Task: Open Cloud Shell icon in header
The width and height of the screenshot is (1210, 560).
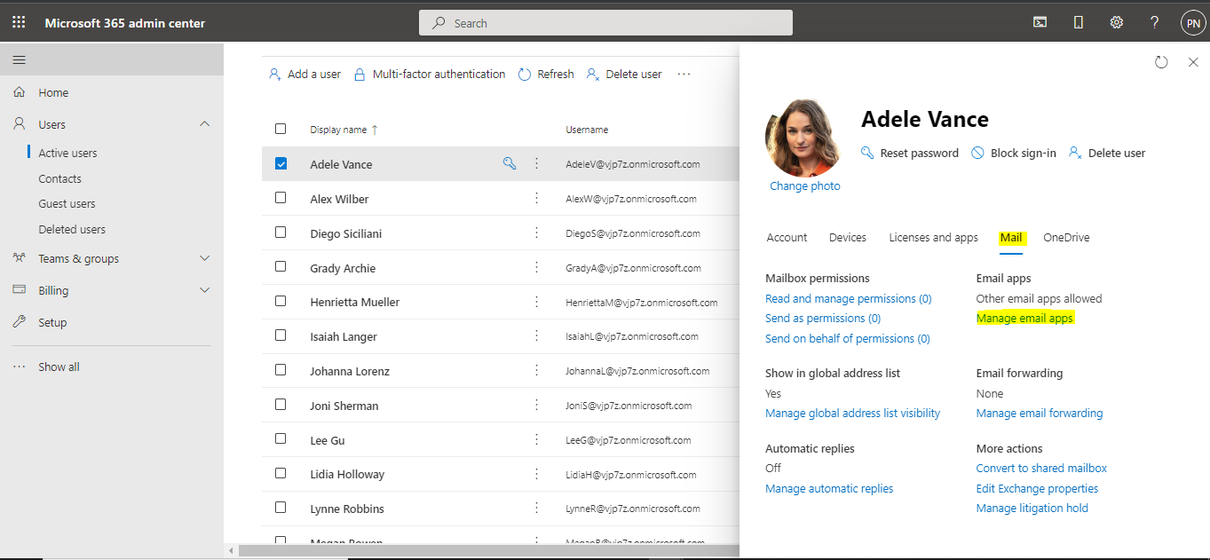Action: click(1040, 22)
